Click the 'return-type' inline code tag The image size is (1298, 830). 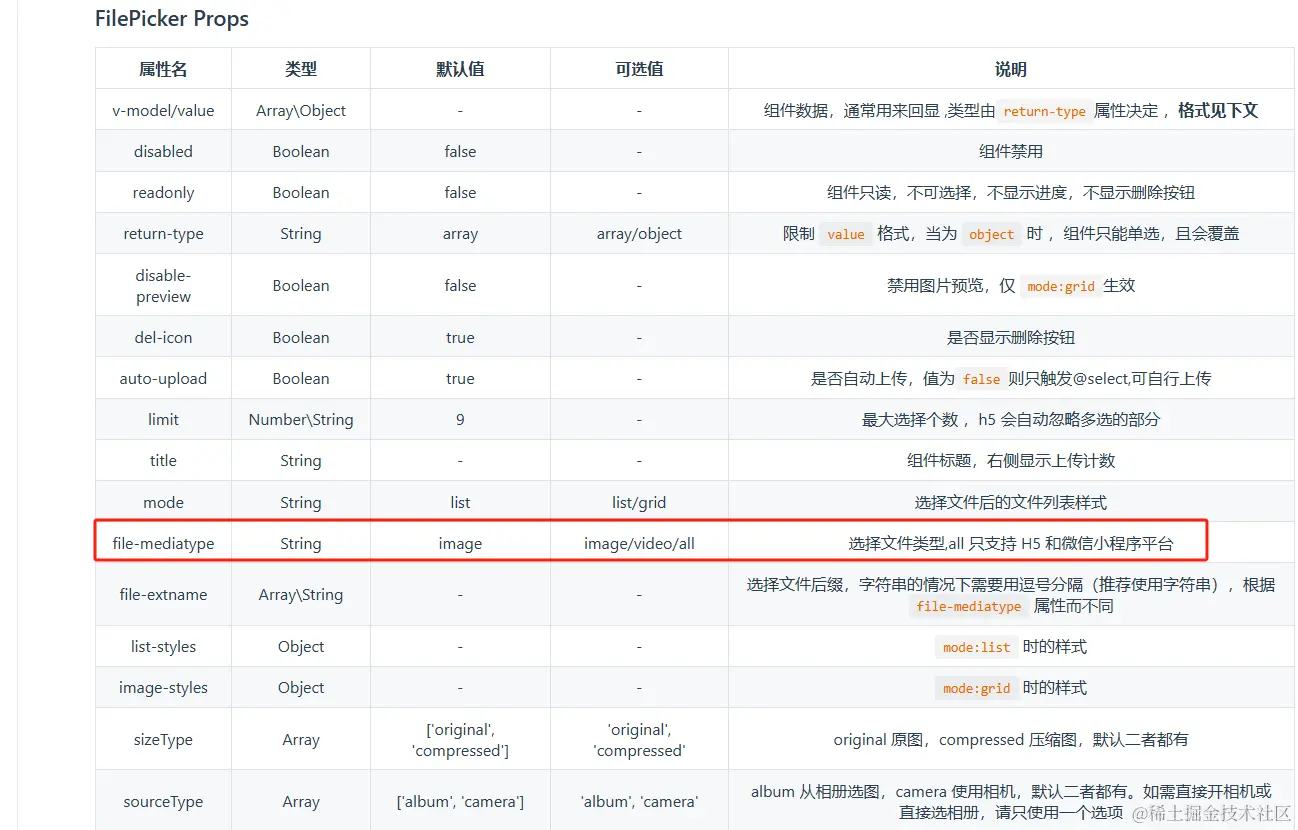[x=1044, y=111]
